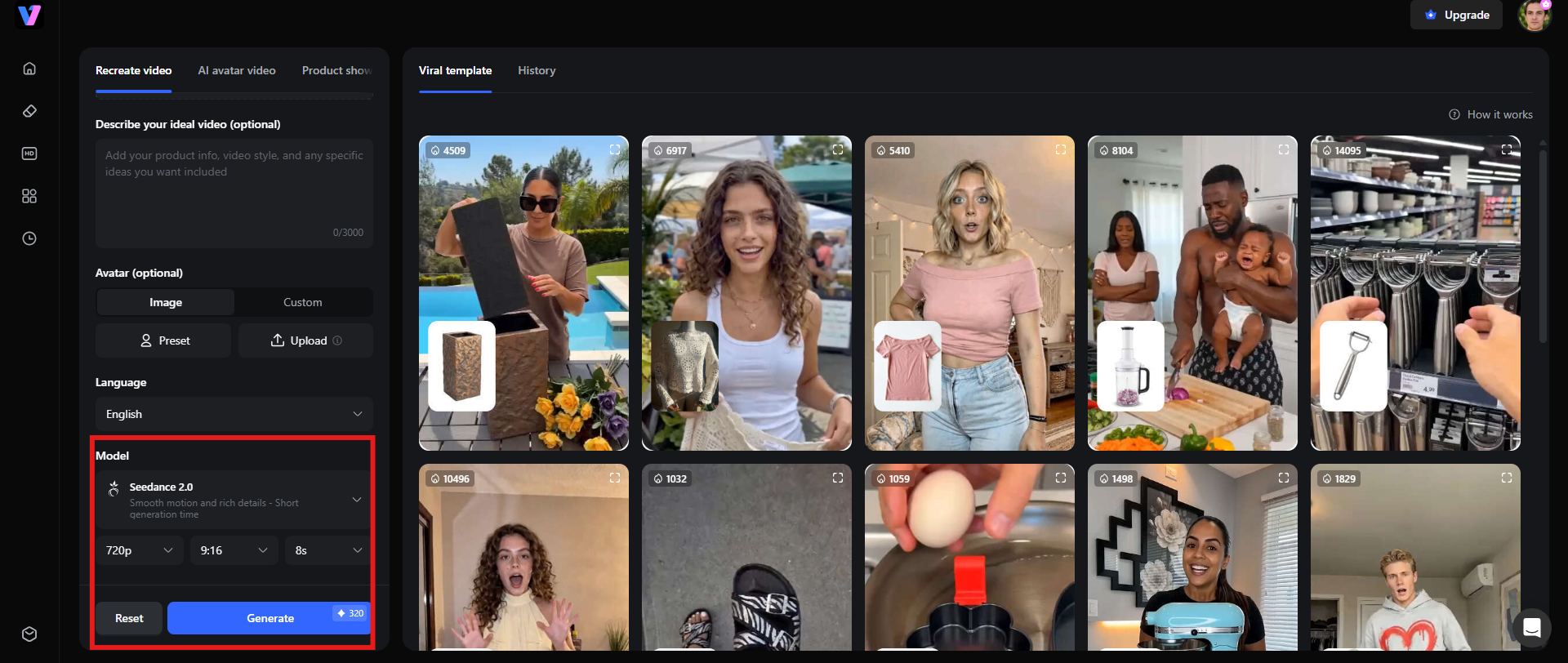Switch to the AI avatar video tab
The height and width of the screenshot is (663, 1568).
pyautogui.click(x=237, y=71)
